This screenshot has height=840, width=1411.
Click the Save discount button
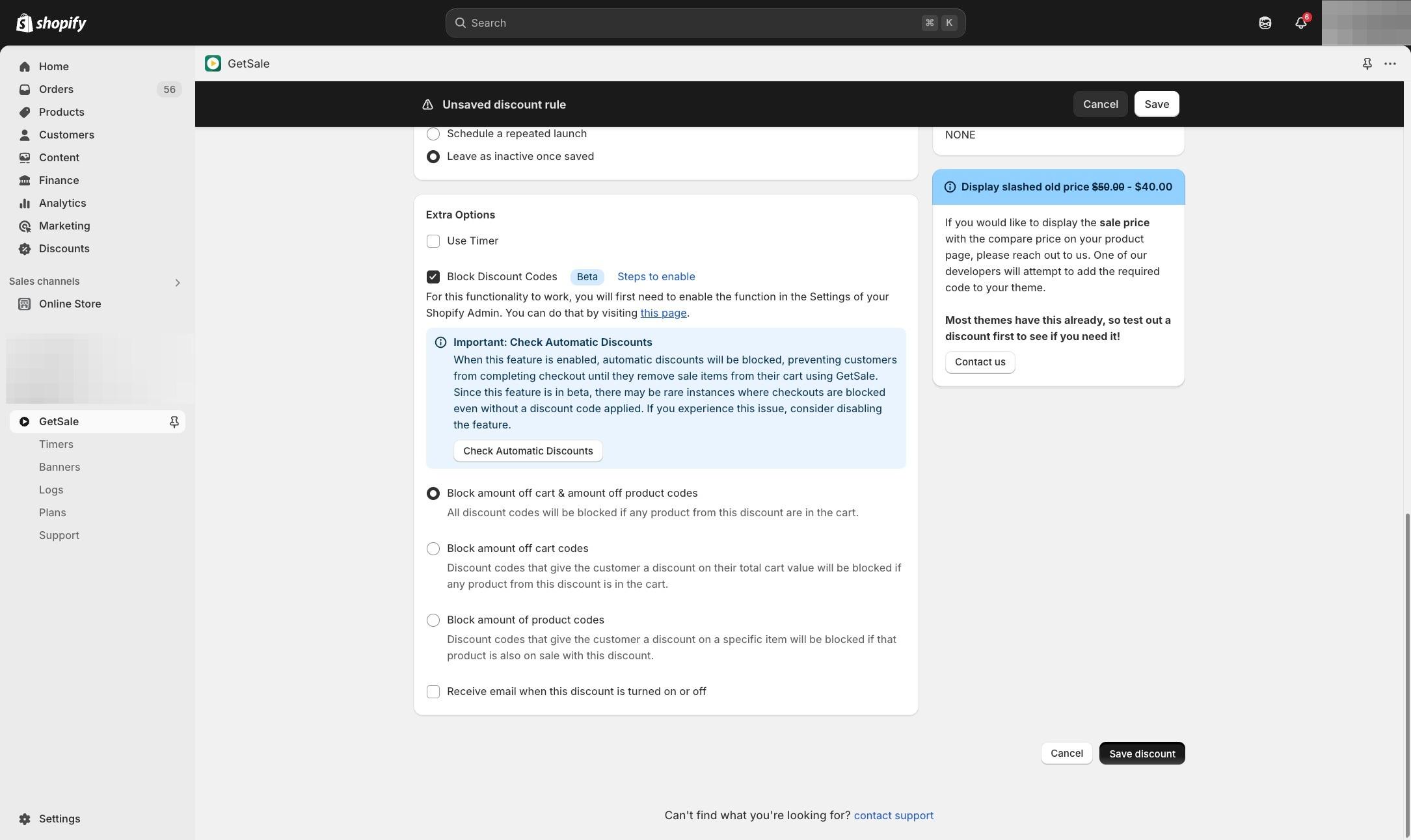pos(1142,754)
